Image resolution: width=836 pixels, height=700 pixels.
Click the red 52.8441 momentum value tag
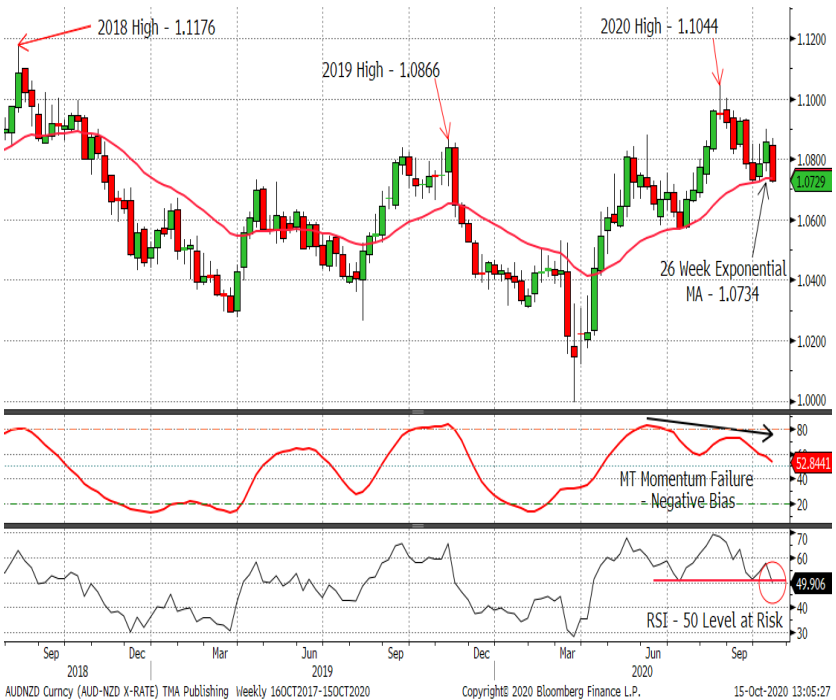click(x=813, y=463)
